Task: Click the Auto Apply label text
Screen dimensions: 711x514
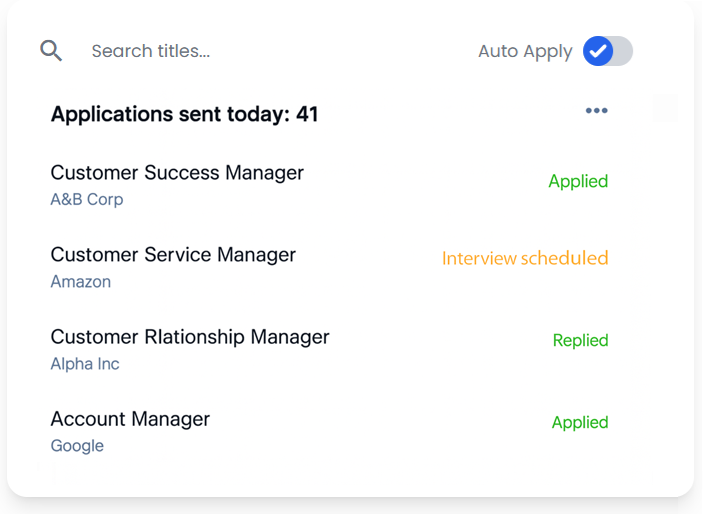Action: click(x=525, y=51)
